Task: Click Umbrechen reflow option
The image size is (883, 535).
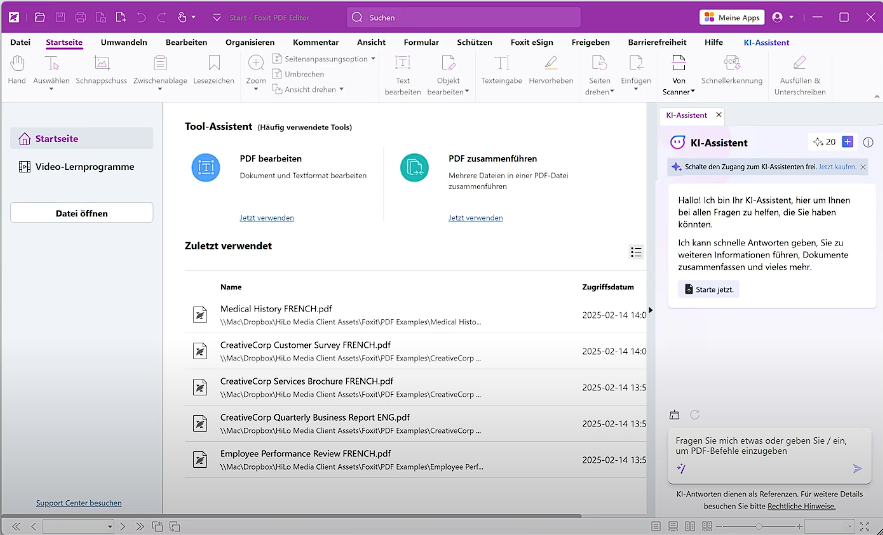Action: click(298, 74)
